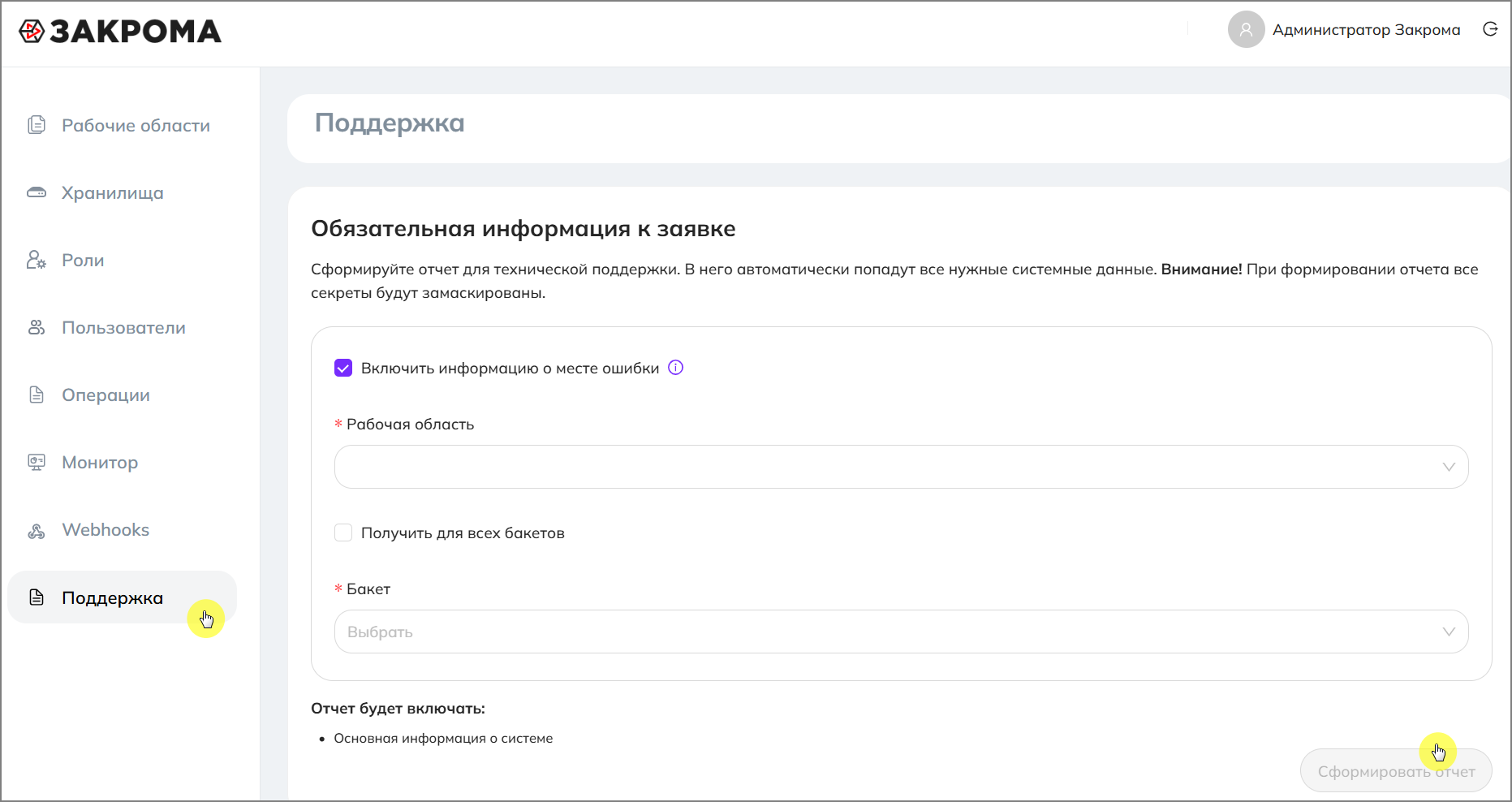Image resolution: width=1512 pixels, height=802 pixels.
Task: Click the Операции document icon
Action: [x=37, y=395]
